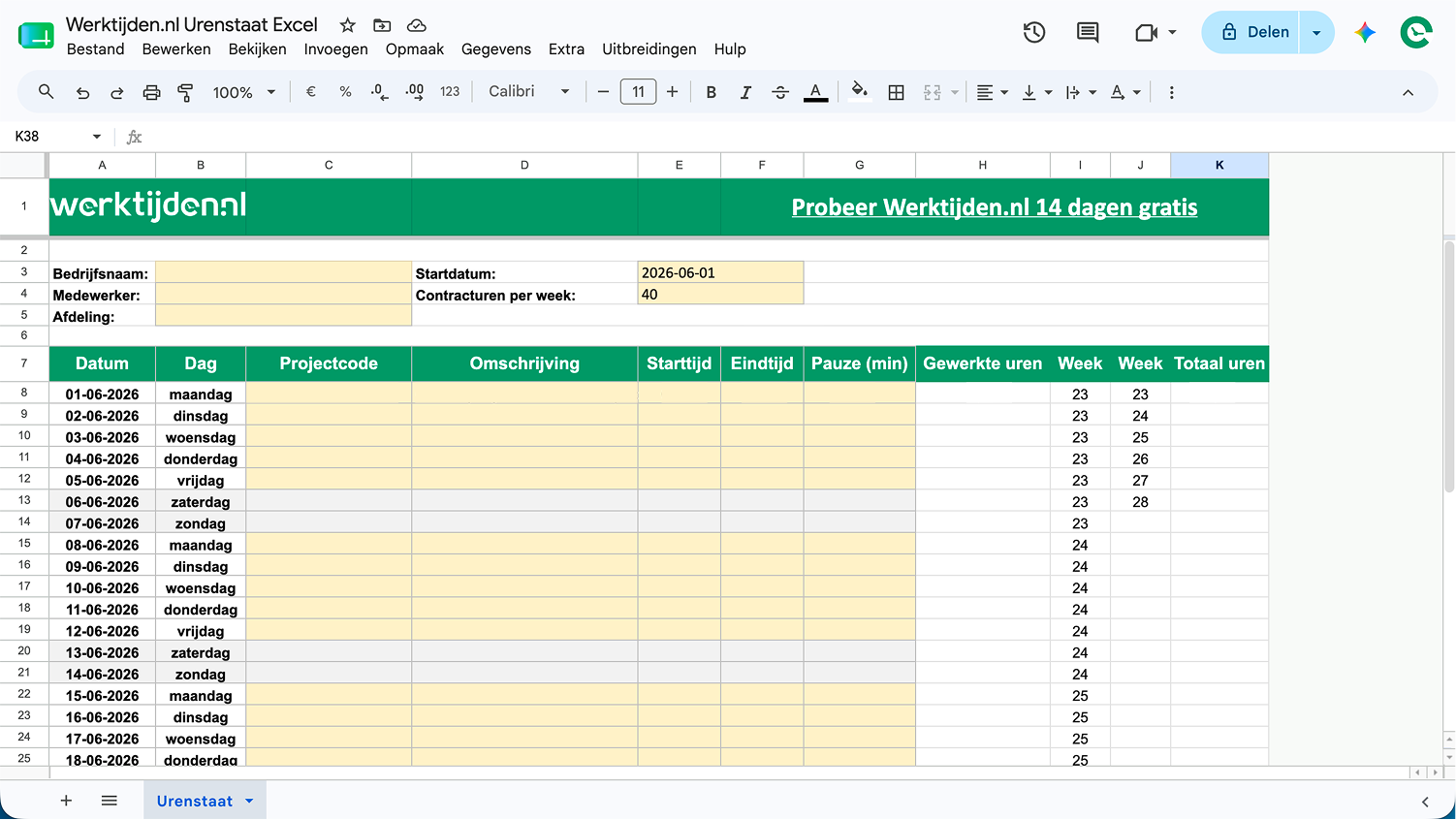This screenshot has width=1456, height=820.
Task: Click the Bedrijfsnaam input cell
Action: point(283,272)
